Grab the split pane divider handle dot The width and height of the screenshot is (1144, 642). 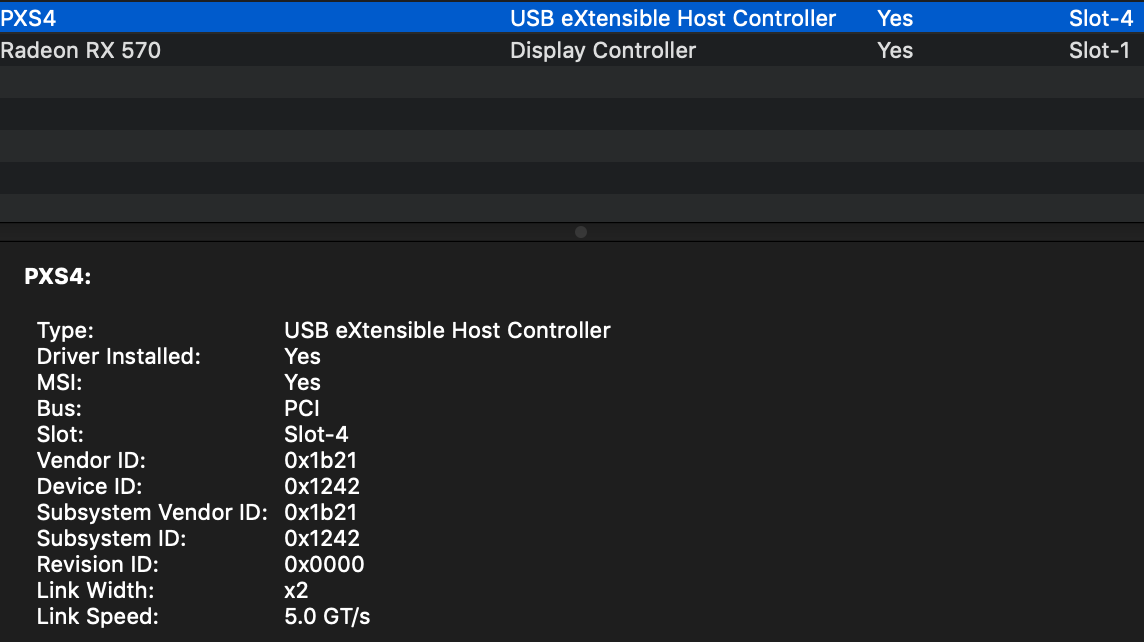coord(581,232)
